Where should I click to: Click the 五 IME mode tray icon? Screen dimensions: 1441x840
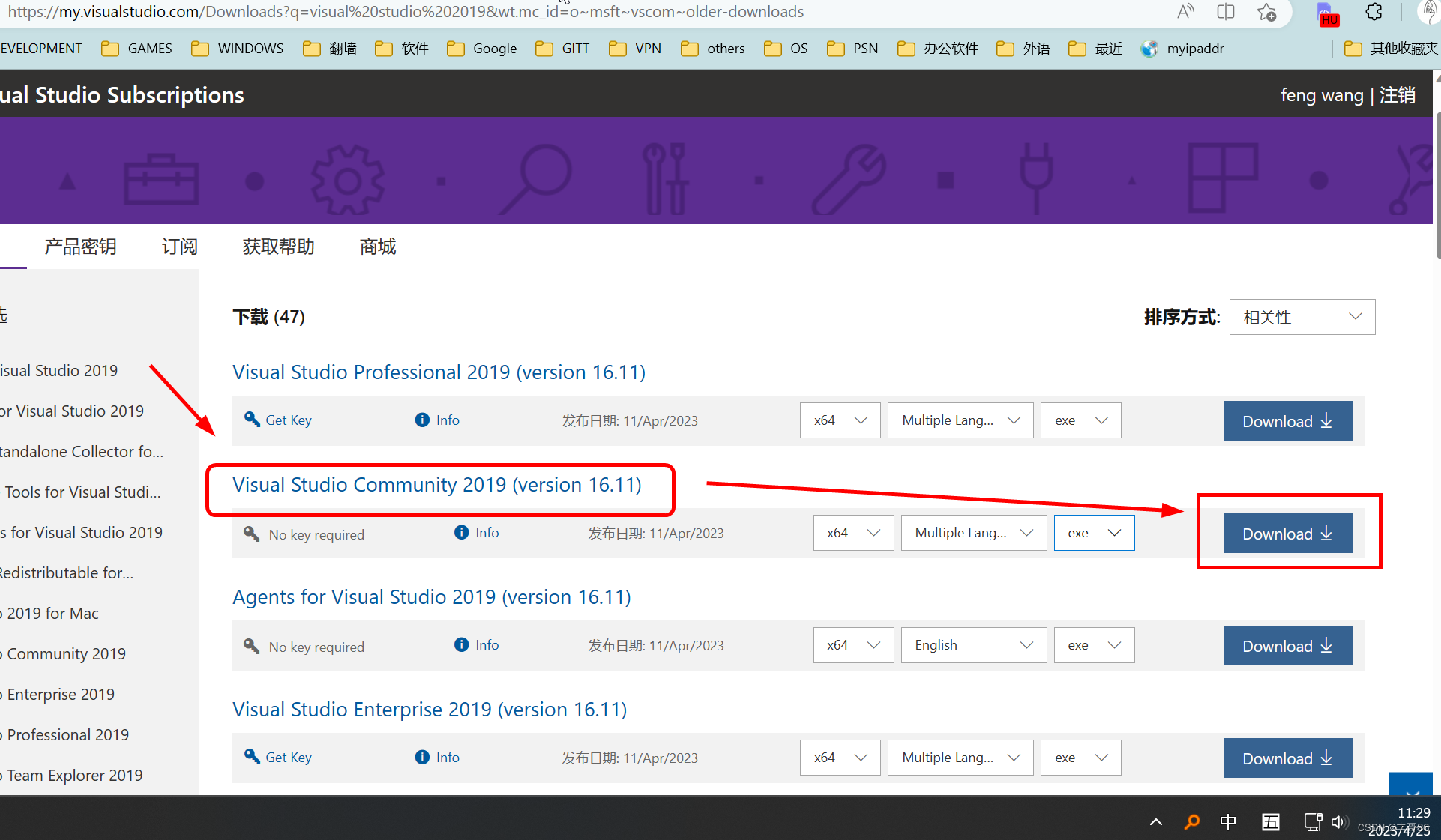(x=1271, y=822)
